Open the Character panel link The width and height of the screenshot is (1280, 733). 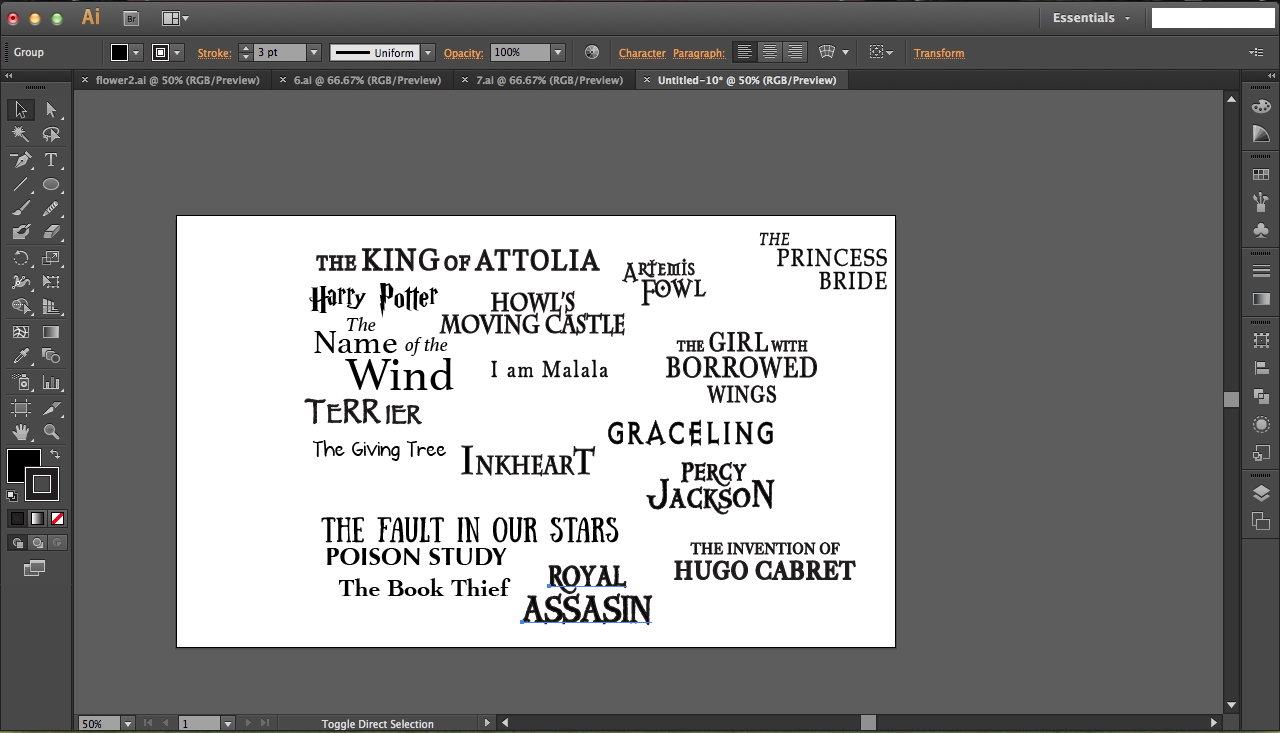[642, 53]
